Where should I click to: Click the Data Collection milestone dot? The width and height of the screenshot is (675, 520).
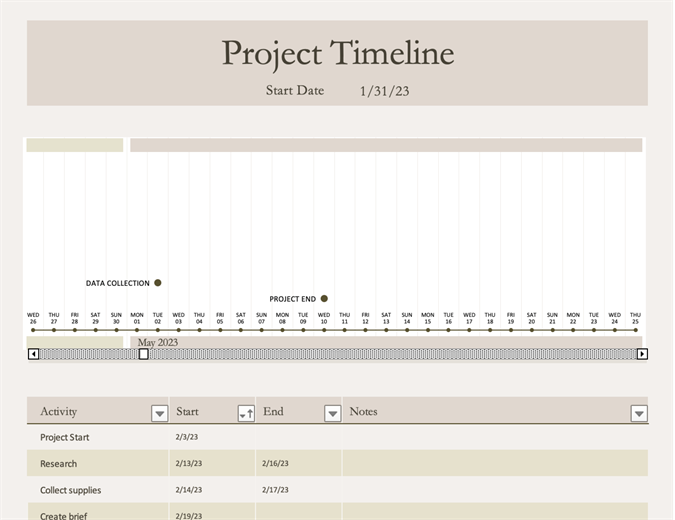pyautogui.click(x=158, y=283)
